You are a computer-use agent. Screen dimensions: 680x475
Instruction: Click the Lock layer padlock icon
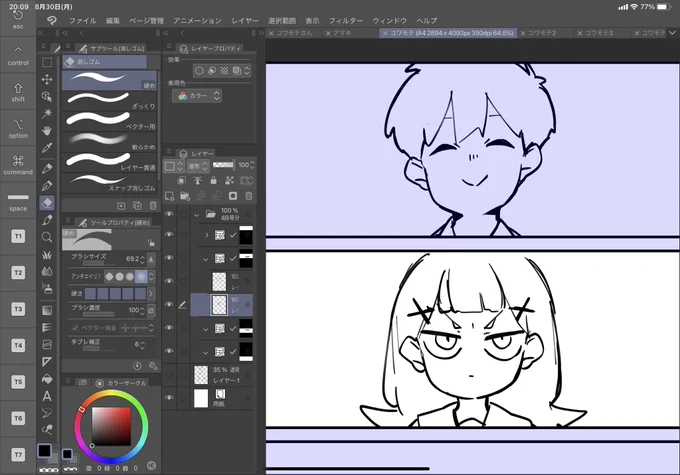pyautogui.click(x=213, y=180)
